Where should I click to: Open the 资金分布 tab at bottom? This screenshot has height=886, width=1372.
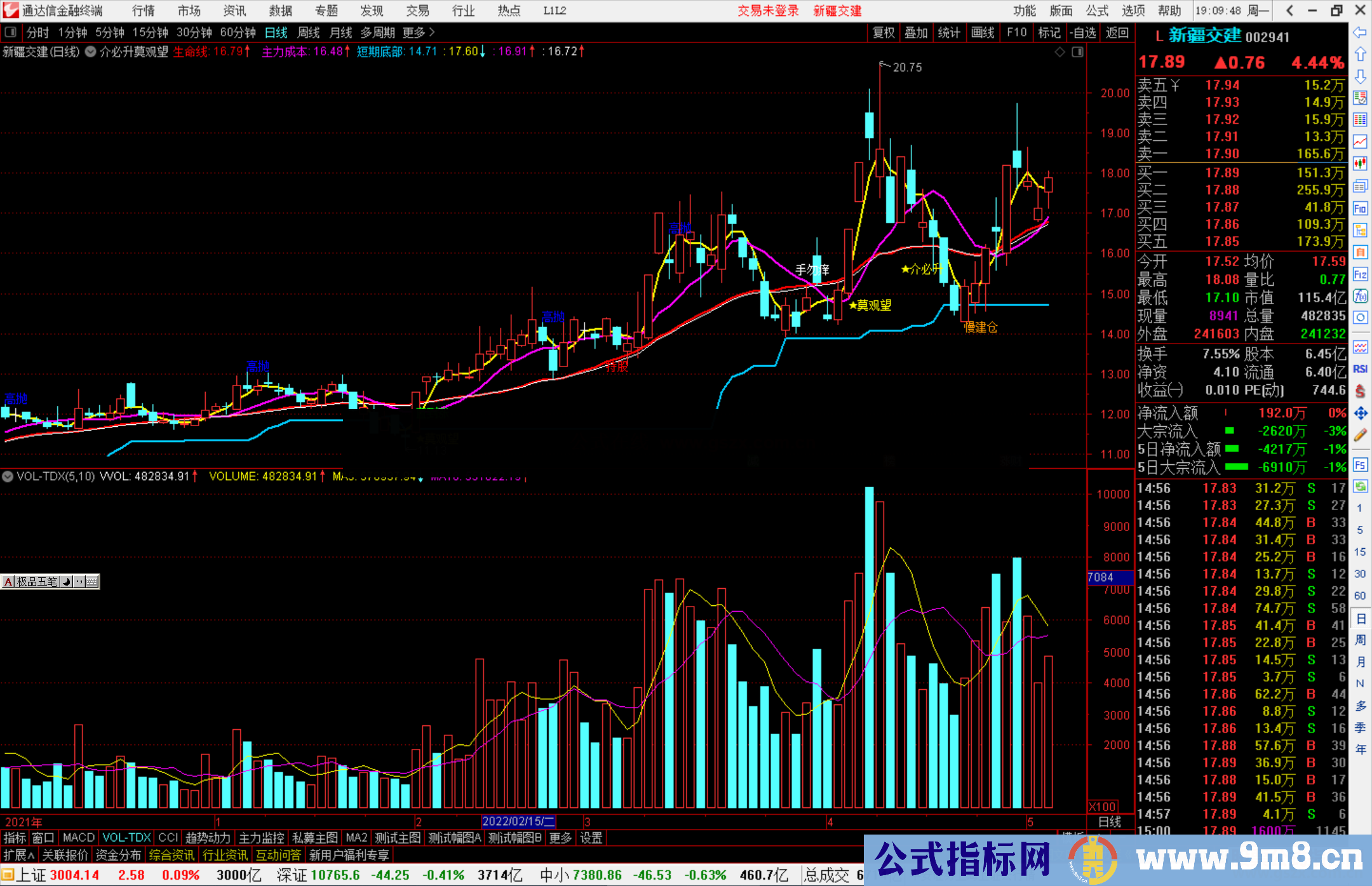coord(118,856)
